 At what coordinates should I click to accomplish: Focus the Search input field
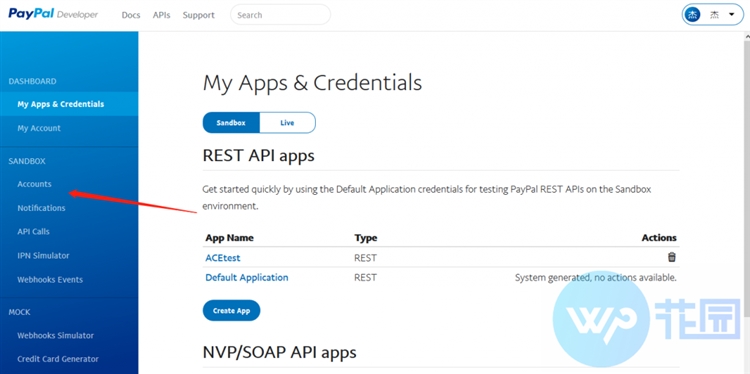280,15
